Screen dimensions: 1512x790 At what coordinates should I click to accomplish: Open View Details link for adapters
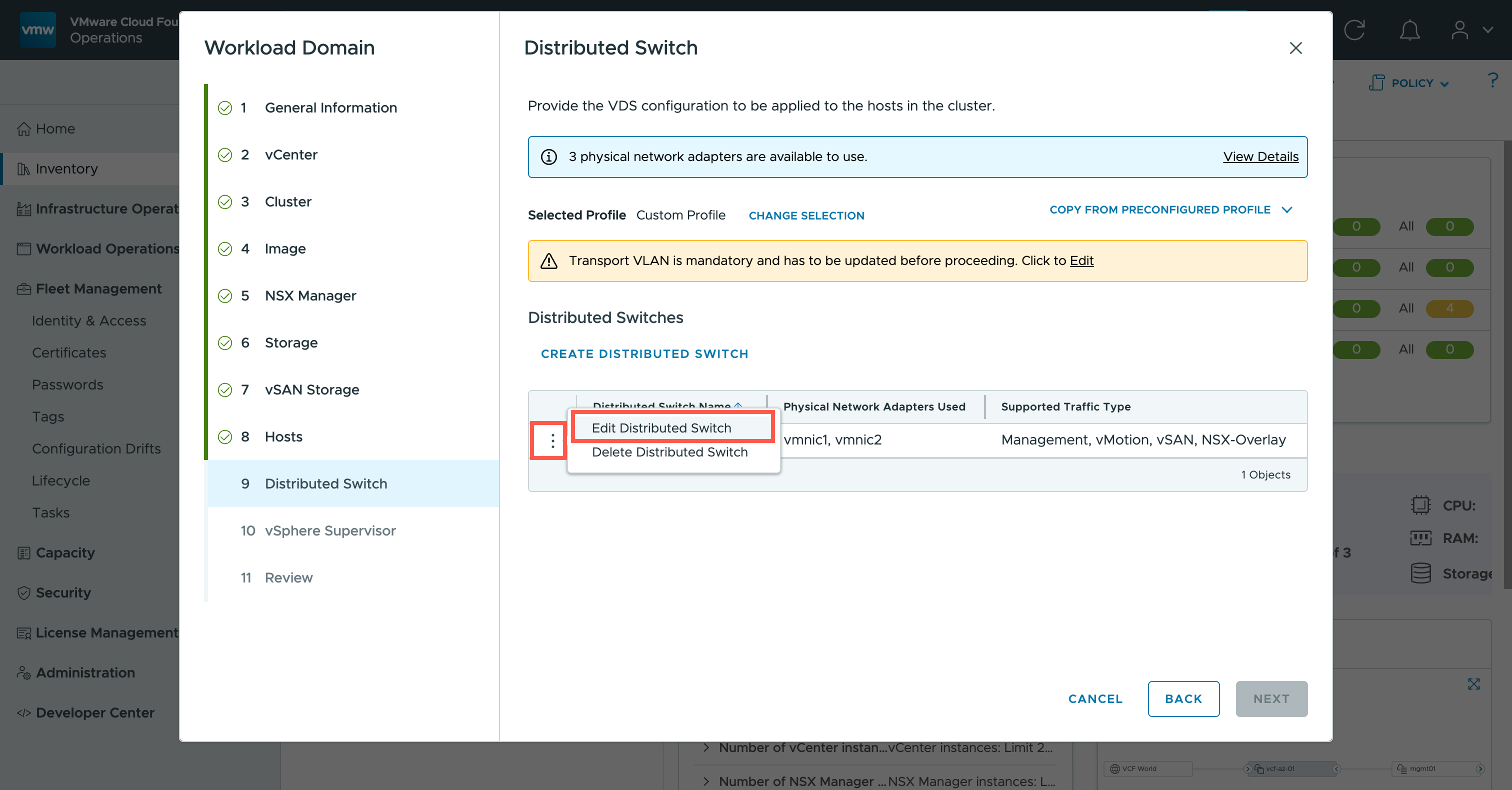(x=1260, y=156)
